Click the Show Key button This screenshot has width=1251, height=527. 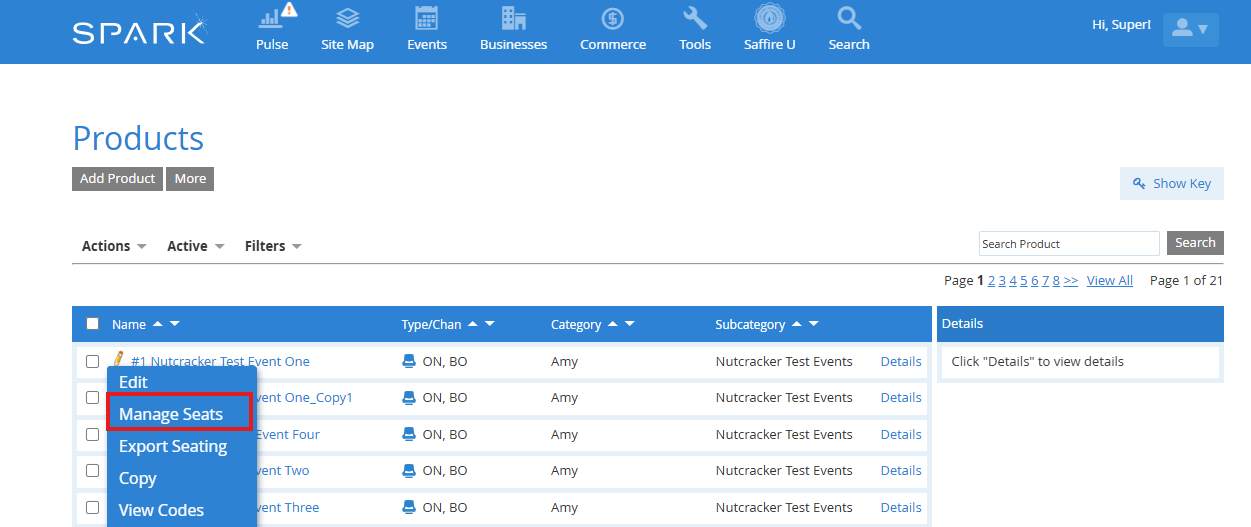tap(1171, 184)
